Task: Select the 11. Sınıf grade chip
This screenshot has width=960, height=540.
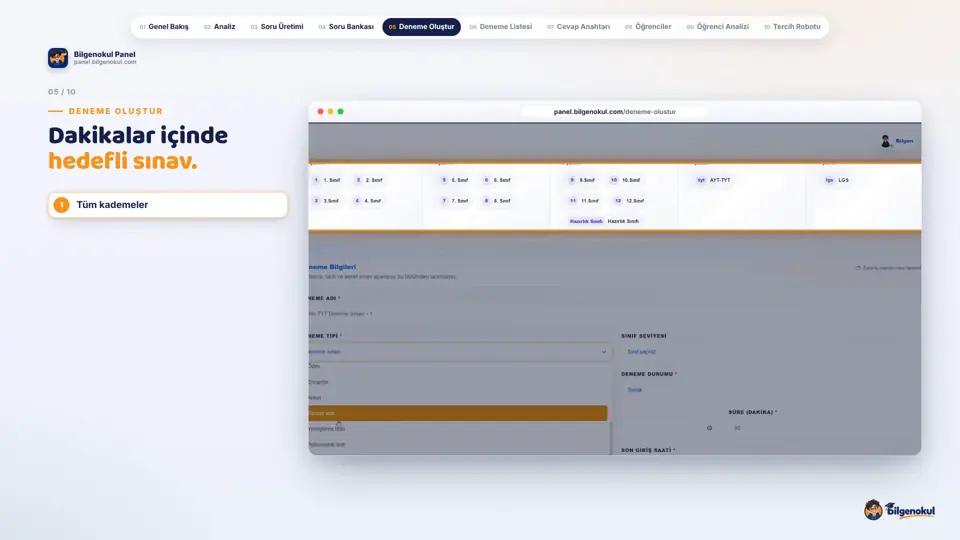Action: pos(583,201)
